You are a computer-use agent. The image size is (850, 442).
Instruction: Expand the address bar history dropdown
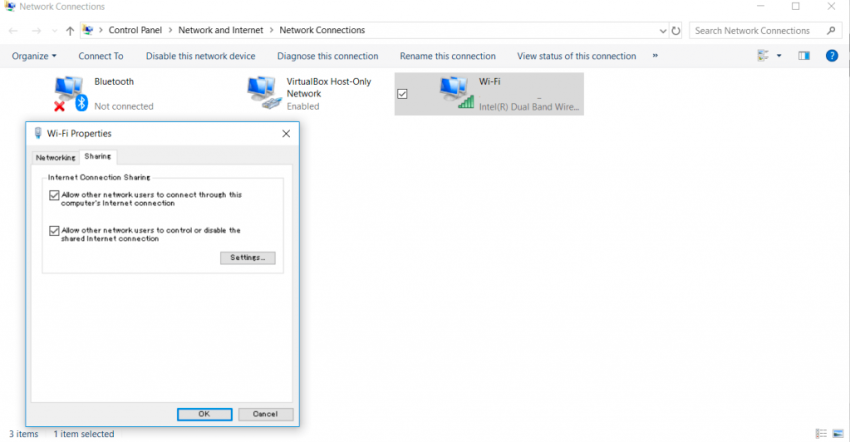coord(662,31)
